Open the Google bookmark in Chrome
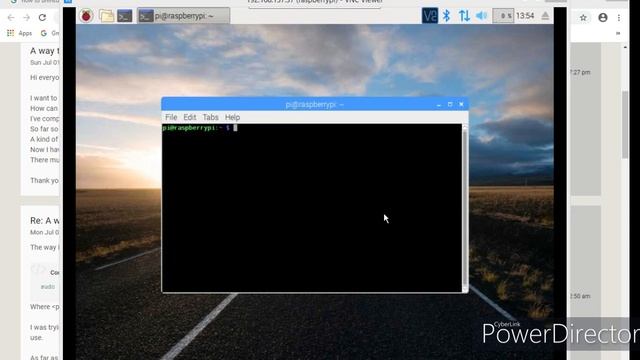 (49, 33)
